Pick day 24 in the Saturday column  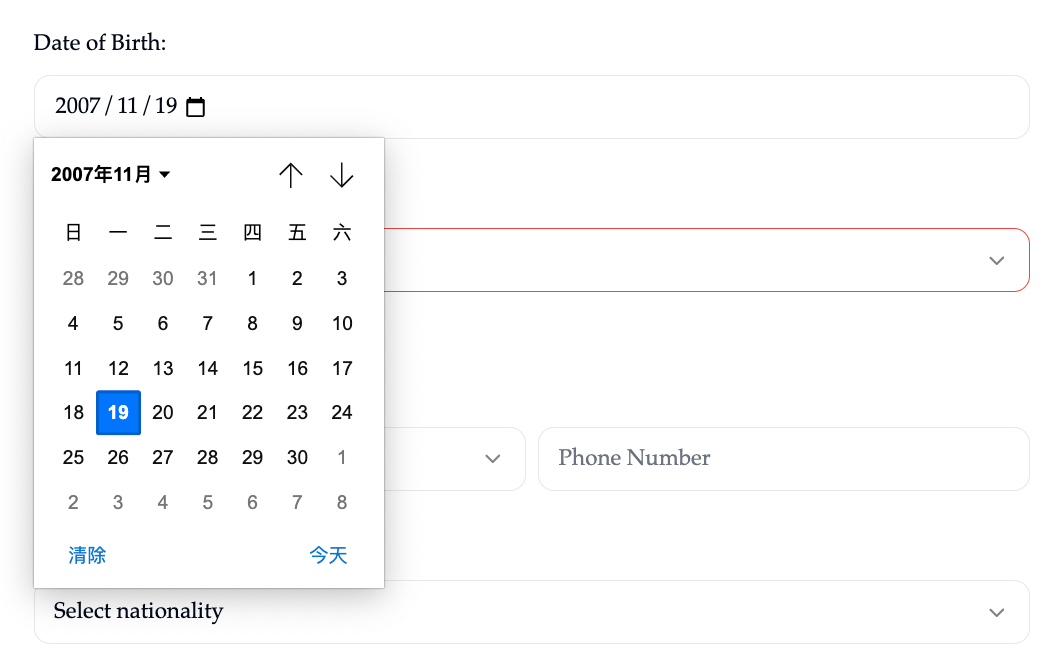point(342,412)
